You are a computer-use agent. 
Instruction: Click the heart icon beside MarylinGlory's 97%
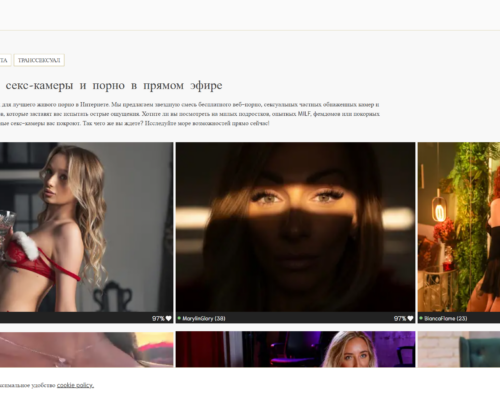[410, 318]
